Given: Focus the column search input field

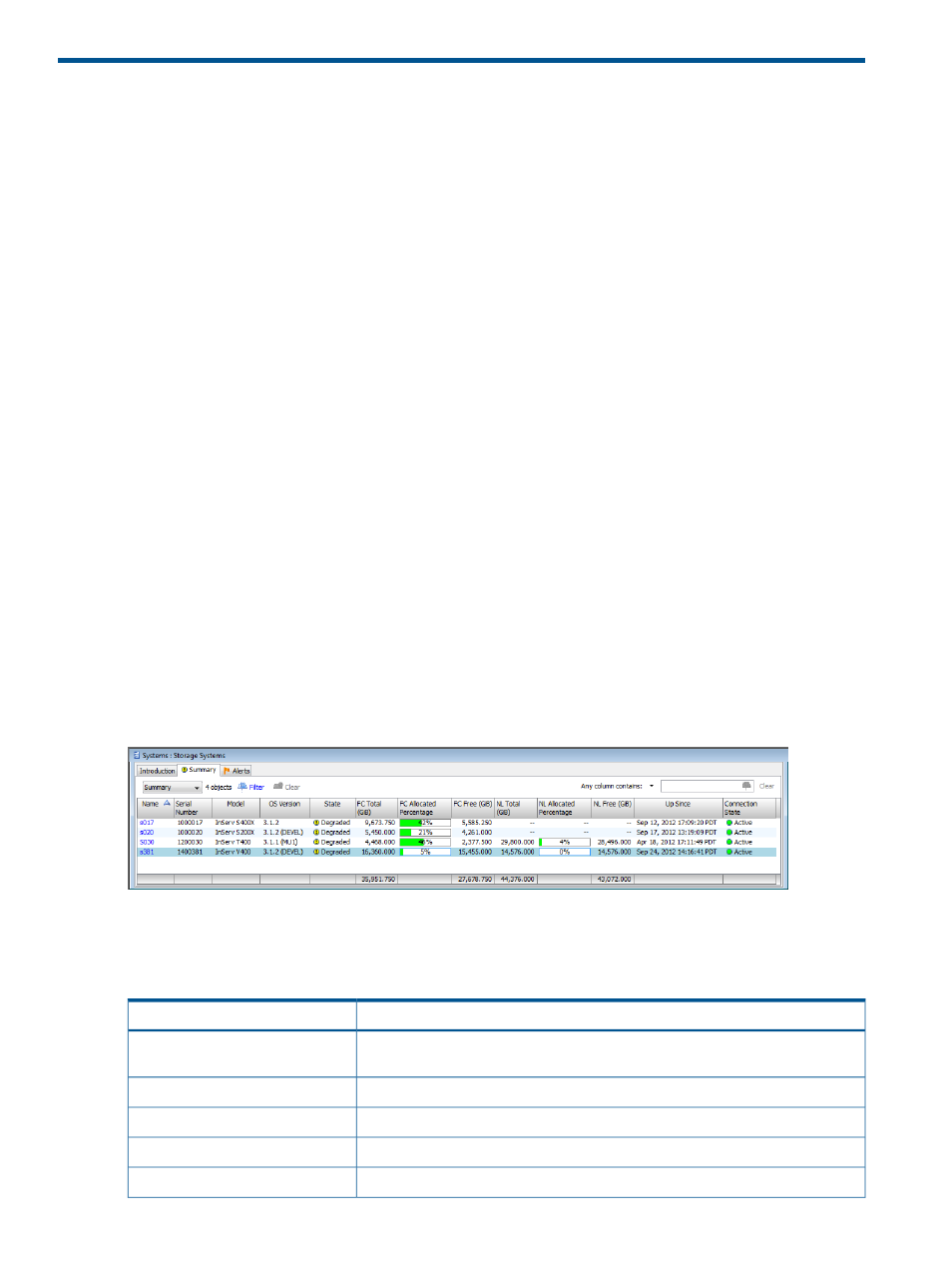Looking at the screenshot, I should point(707,786).
